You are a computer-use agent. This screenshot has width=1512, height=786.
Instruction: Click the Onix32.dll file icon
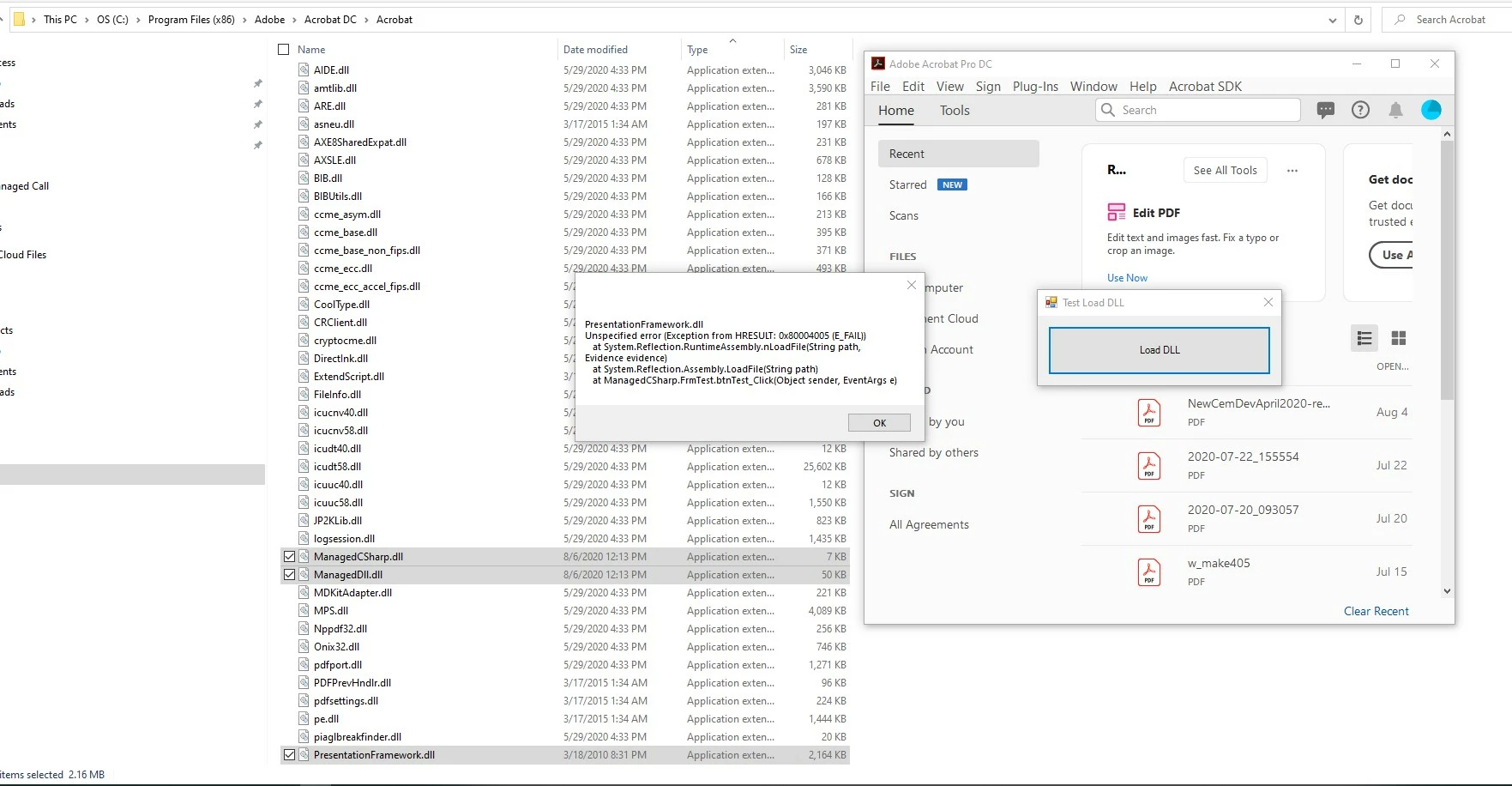[304, 646]
